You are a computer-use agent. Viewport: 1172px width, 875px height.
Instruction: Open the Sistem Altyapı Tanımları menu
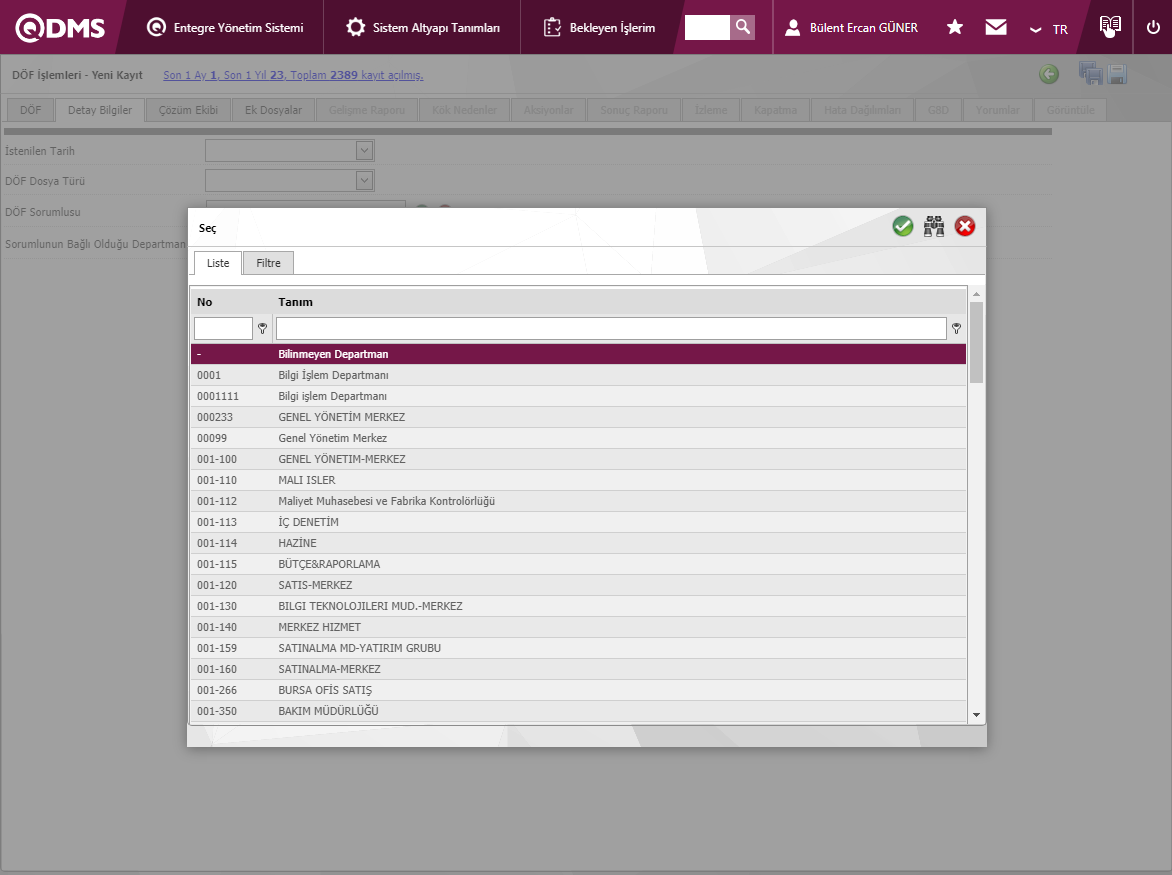[x=423, y=28]
